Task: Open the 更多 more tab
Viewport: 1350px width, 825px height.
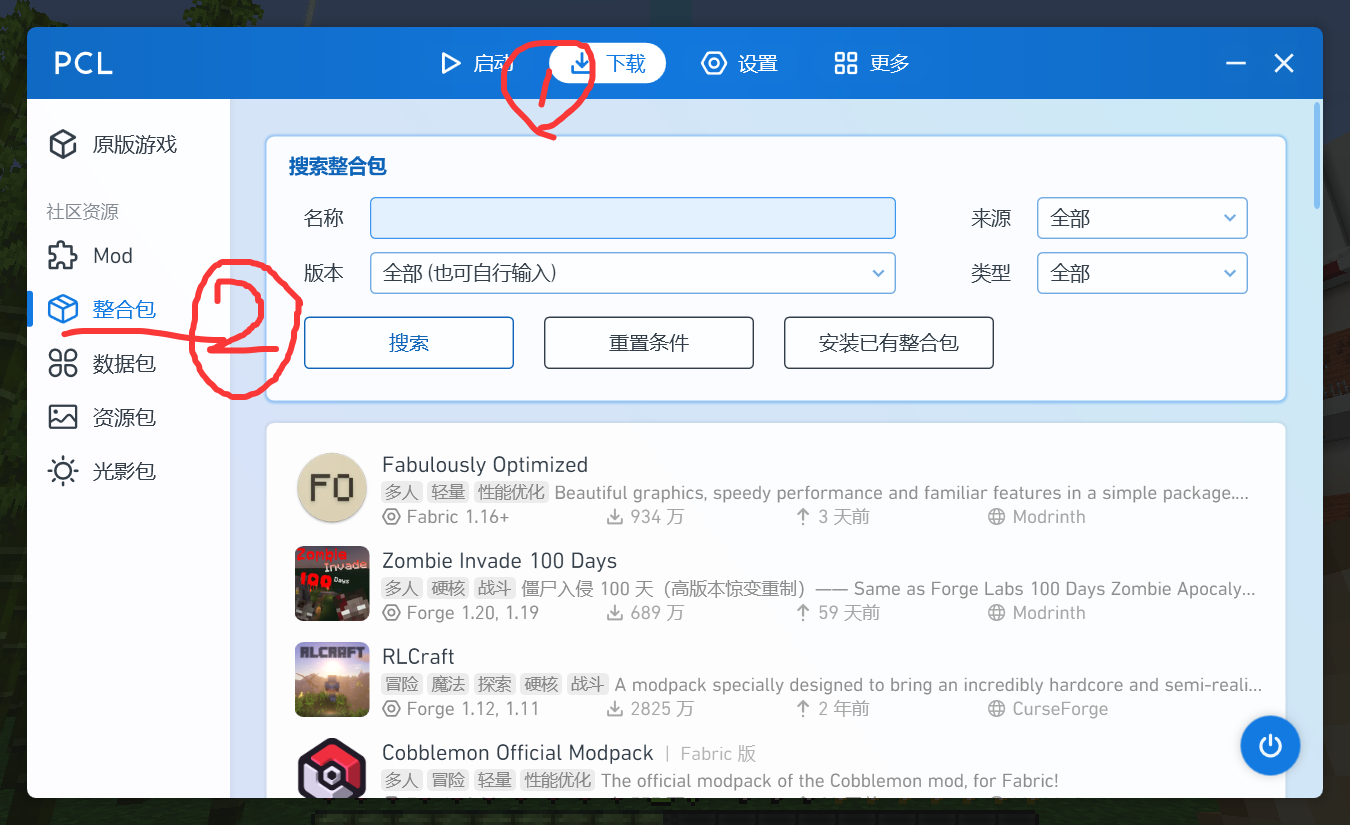Action: coord(871,64)
